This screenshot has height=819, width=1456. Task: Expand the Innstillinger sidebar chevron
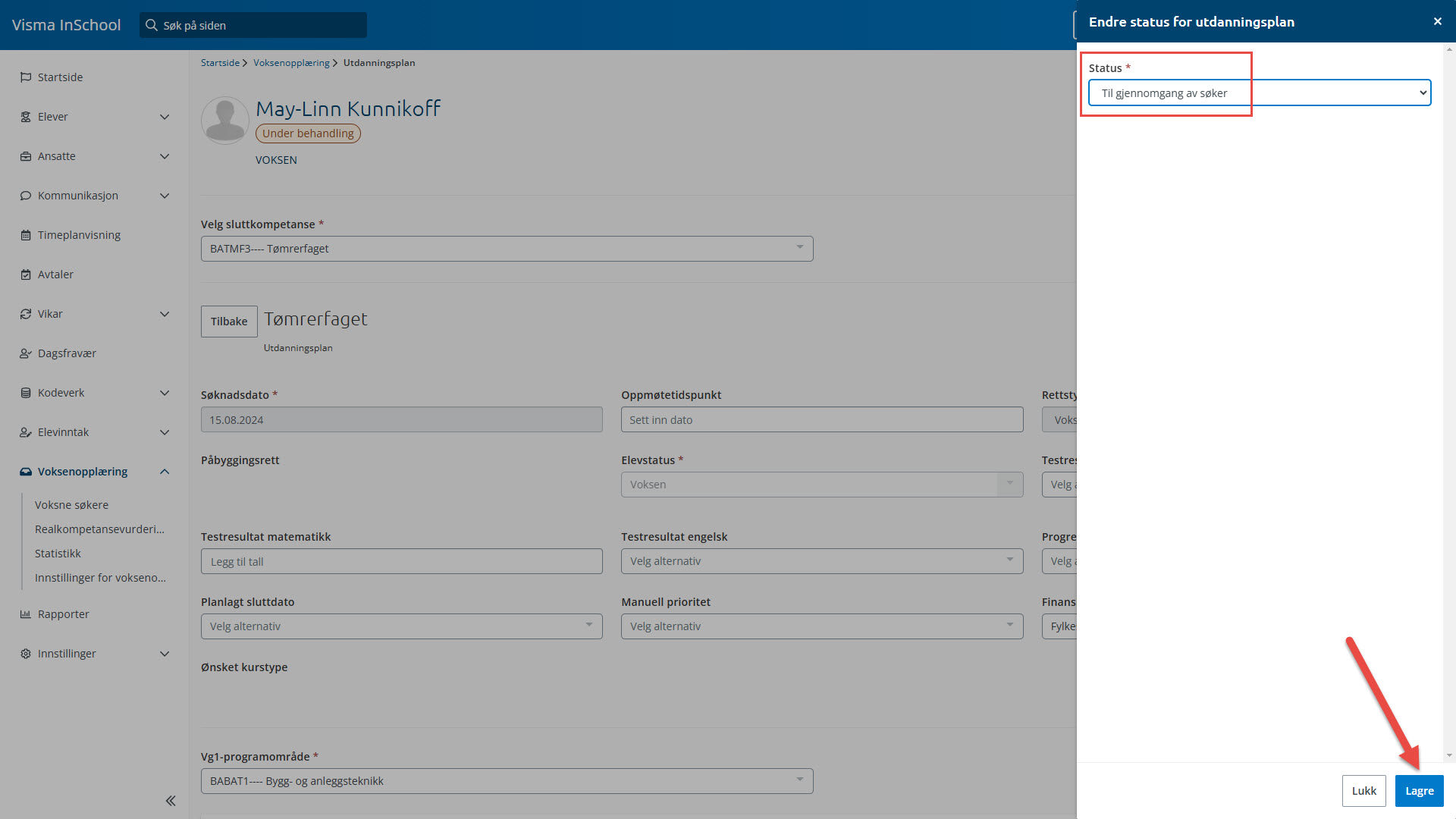[x=165, y=654]
